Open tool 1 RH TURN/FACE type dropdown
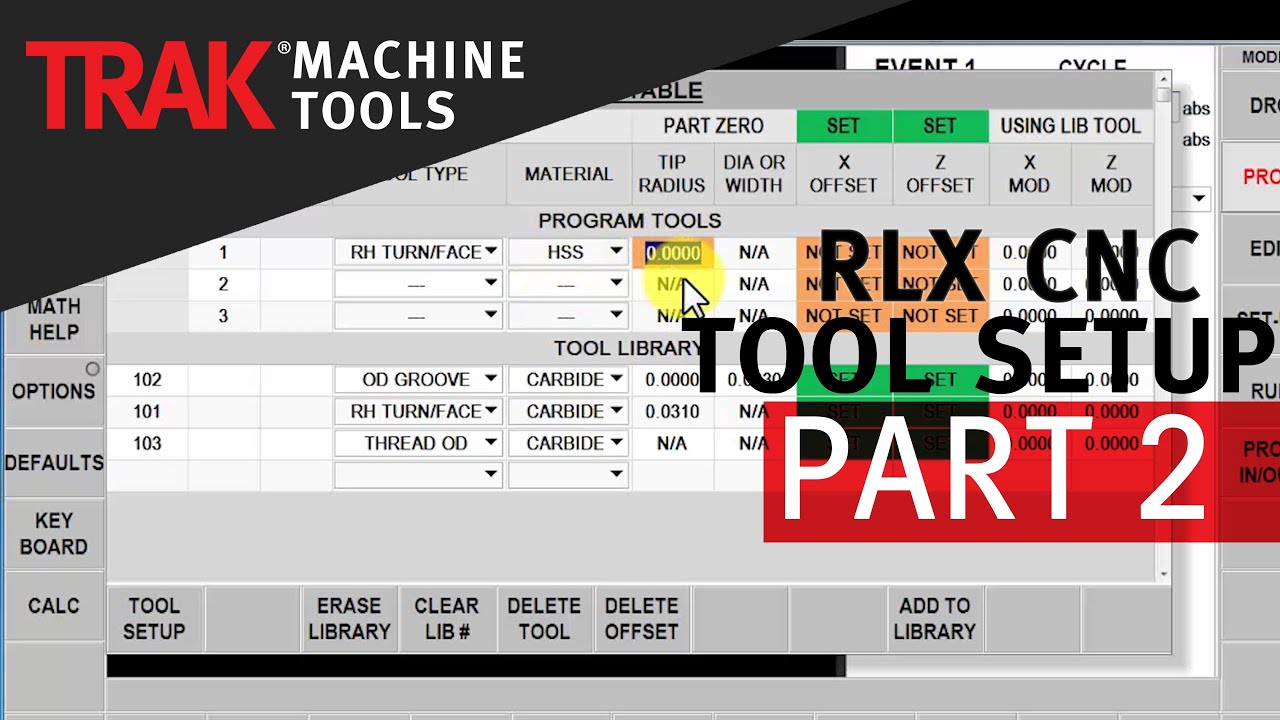 tap(418, 253)
